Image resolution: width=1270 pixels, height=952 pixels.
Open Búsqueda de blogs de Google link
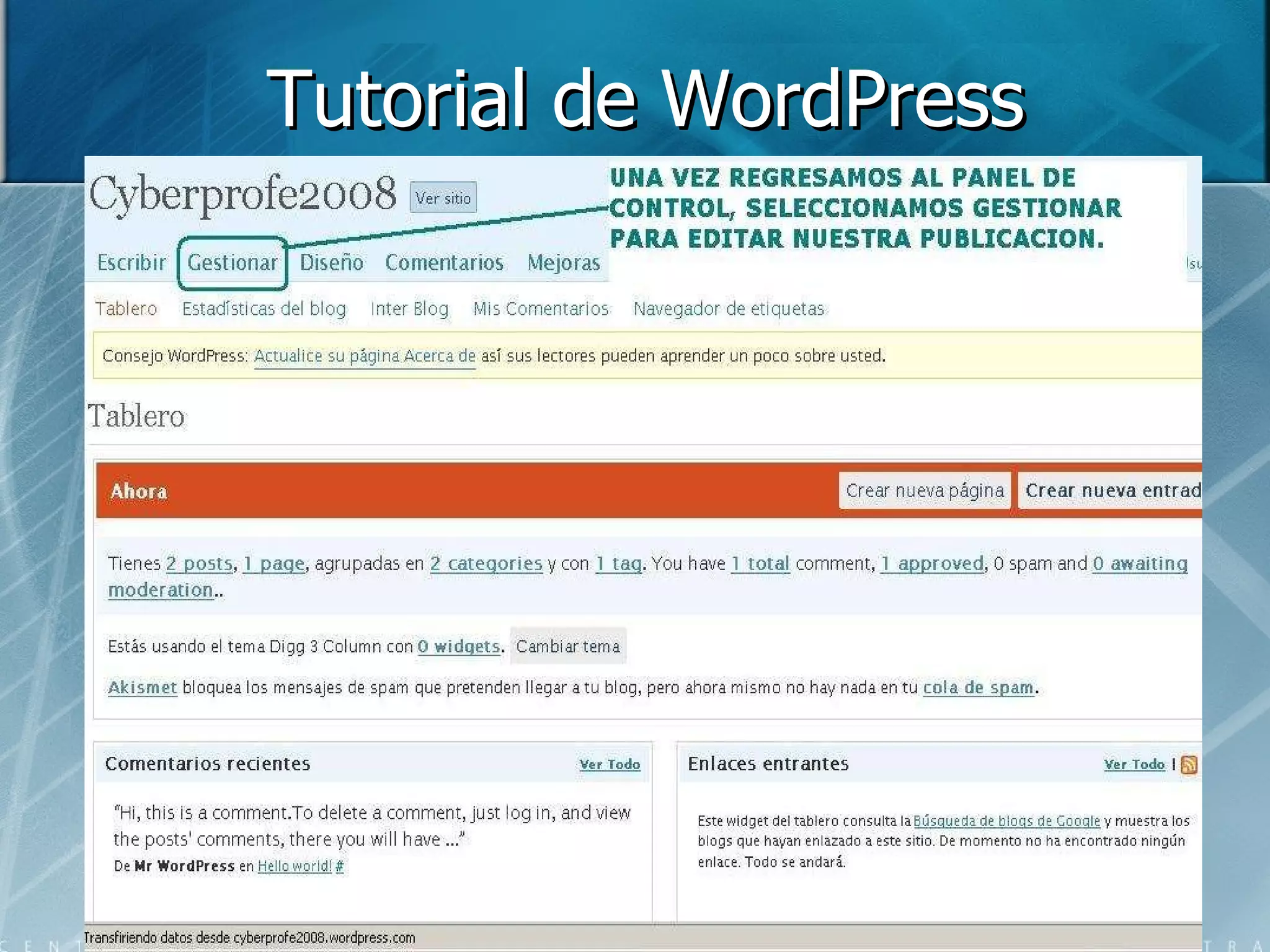pos(1006,821)
